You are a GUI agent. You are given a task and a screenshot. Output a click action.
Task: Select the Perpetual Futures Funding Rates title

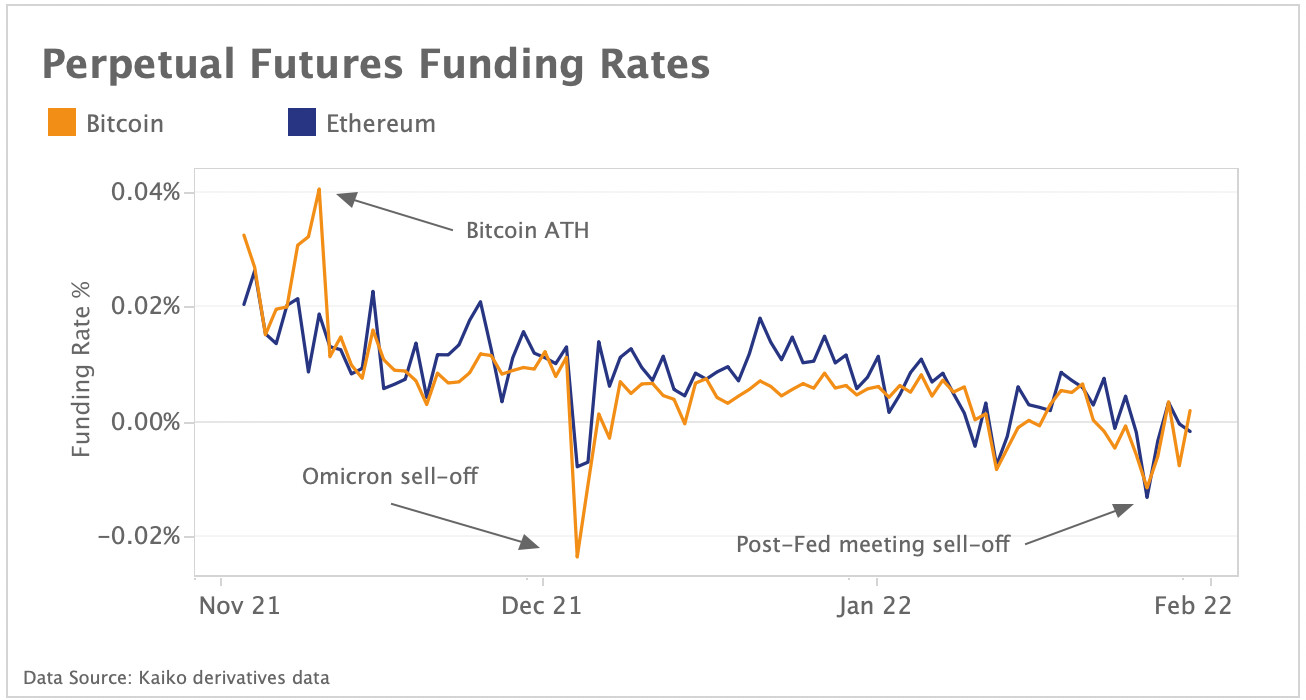(x=376, y=65)
